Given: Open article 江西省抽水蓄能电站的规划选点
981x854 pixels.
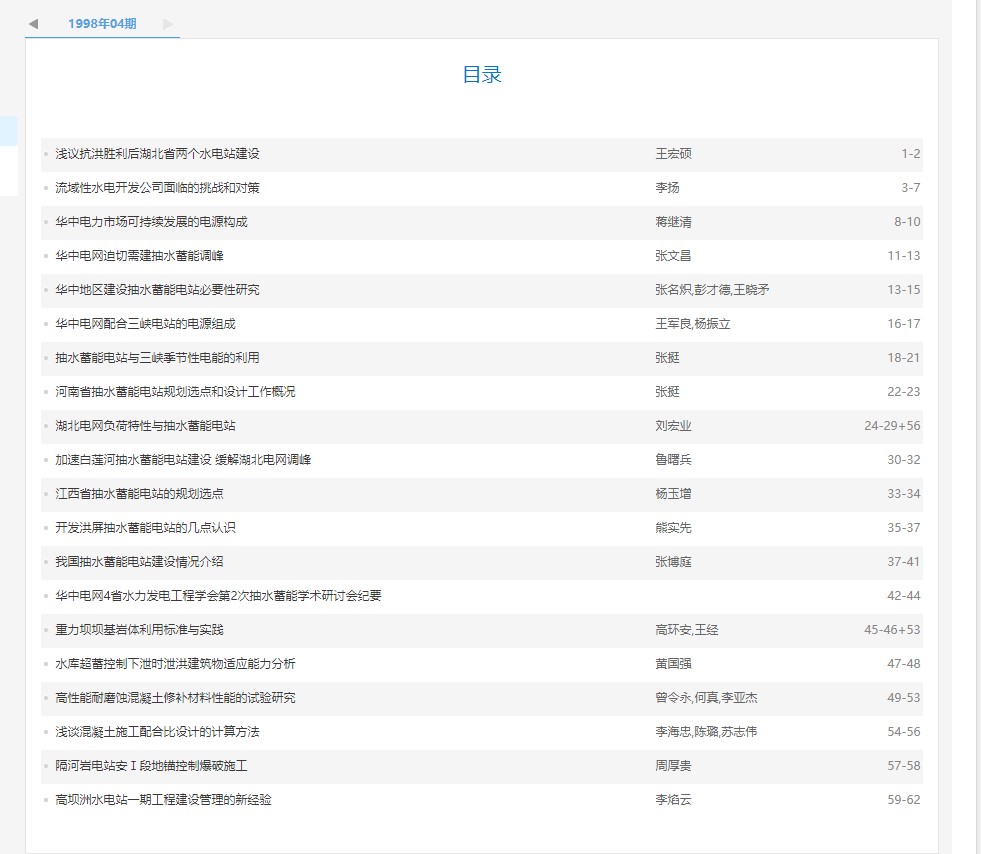Looking at the screenshot, I should (140, 494).
